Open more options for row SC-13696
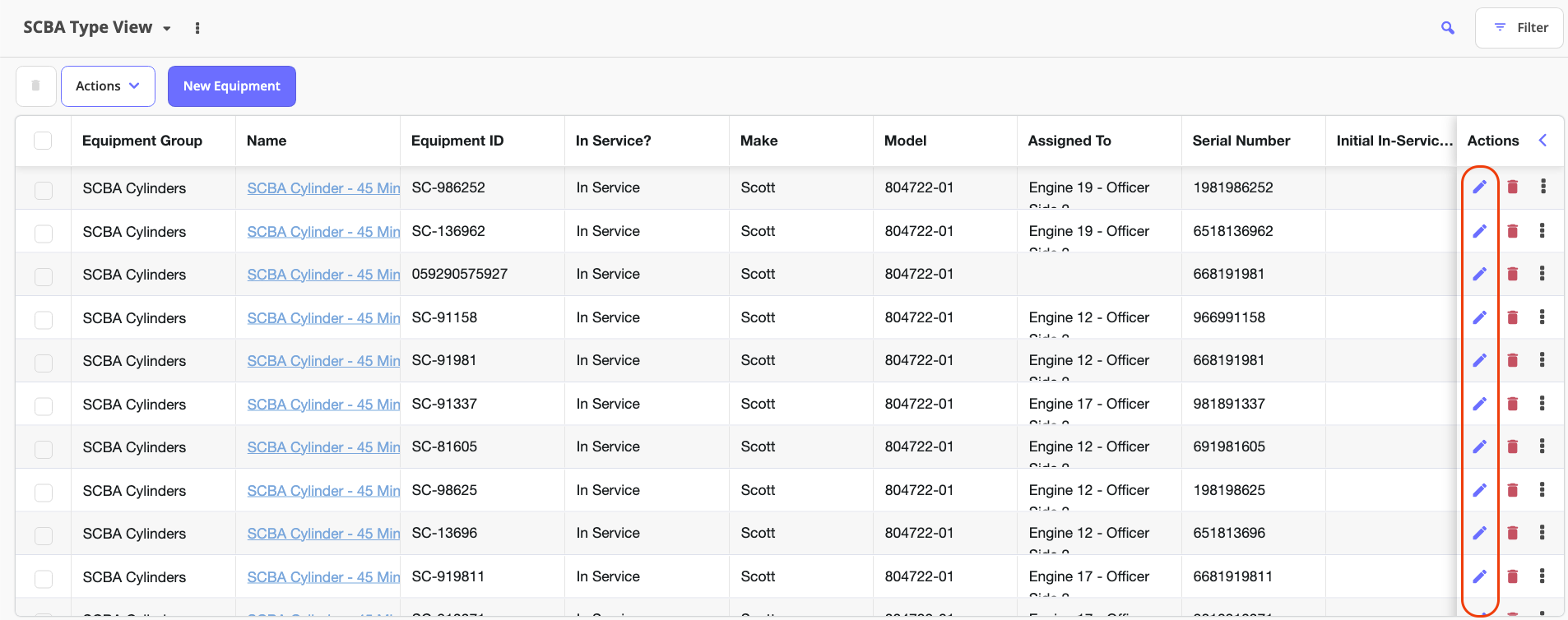 1542,533
